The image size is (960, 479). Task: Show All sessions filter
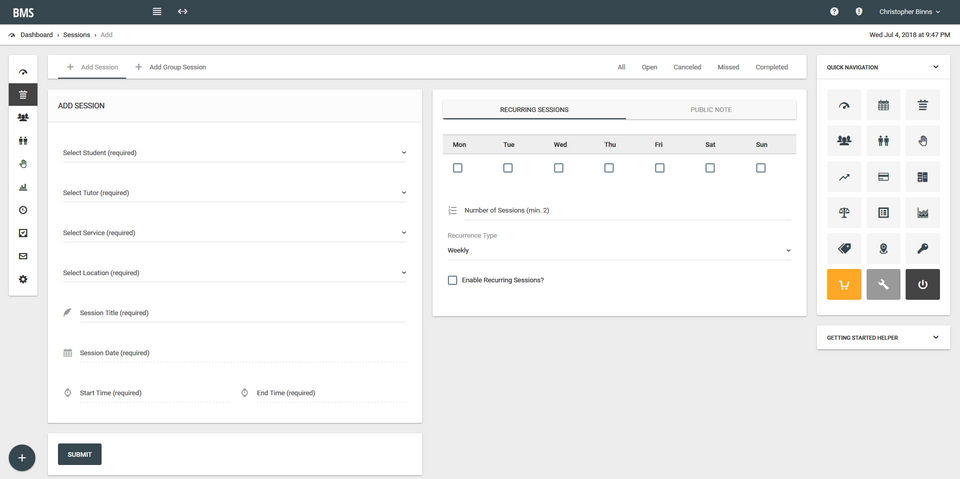(x=621, y=67)
